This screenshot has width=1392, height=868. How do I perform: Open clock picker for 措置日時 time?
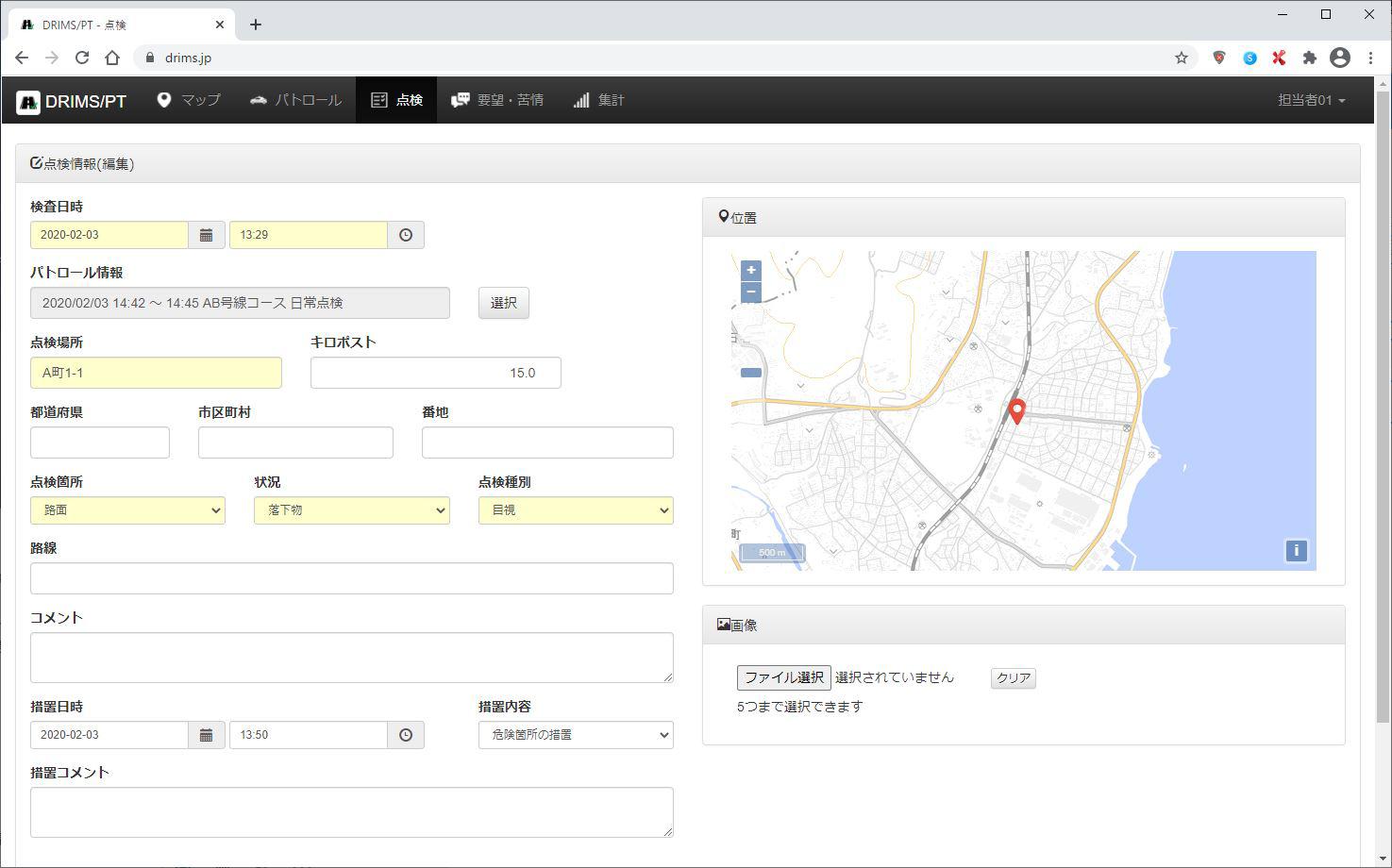pyautogui.click(x=406, y=735)
